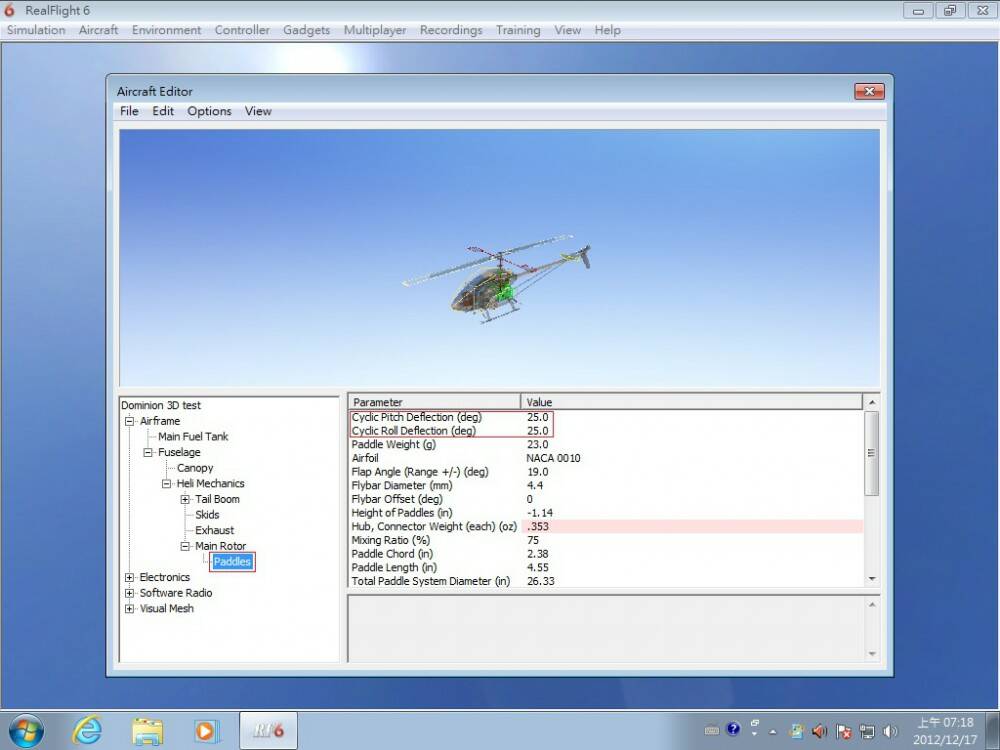Select Flap Angle value 19.0

click(x=538, y=472)
